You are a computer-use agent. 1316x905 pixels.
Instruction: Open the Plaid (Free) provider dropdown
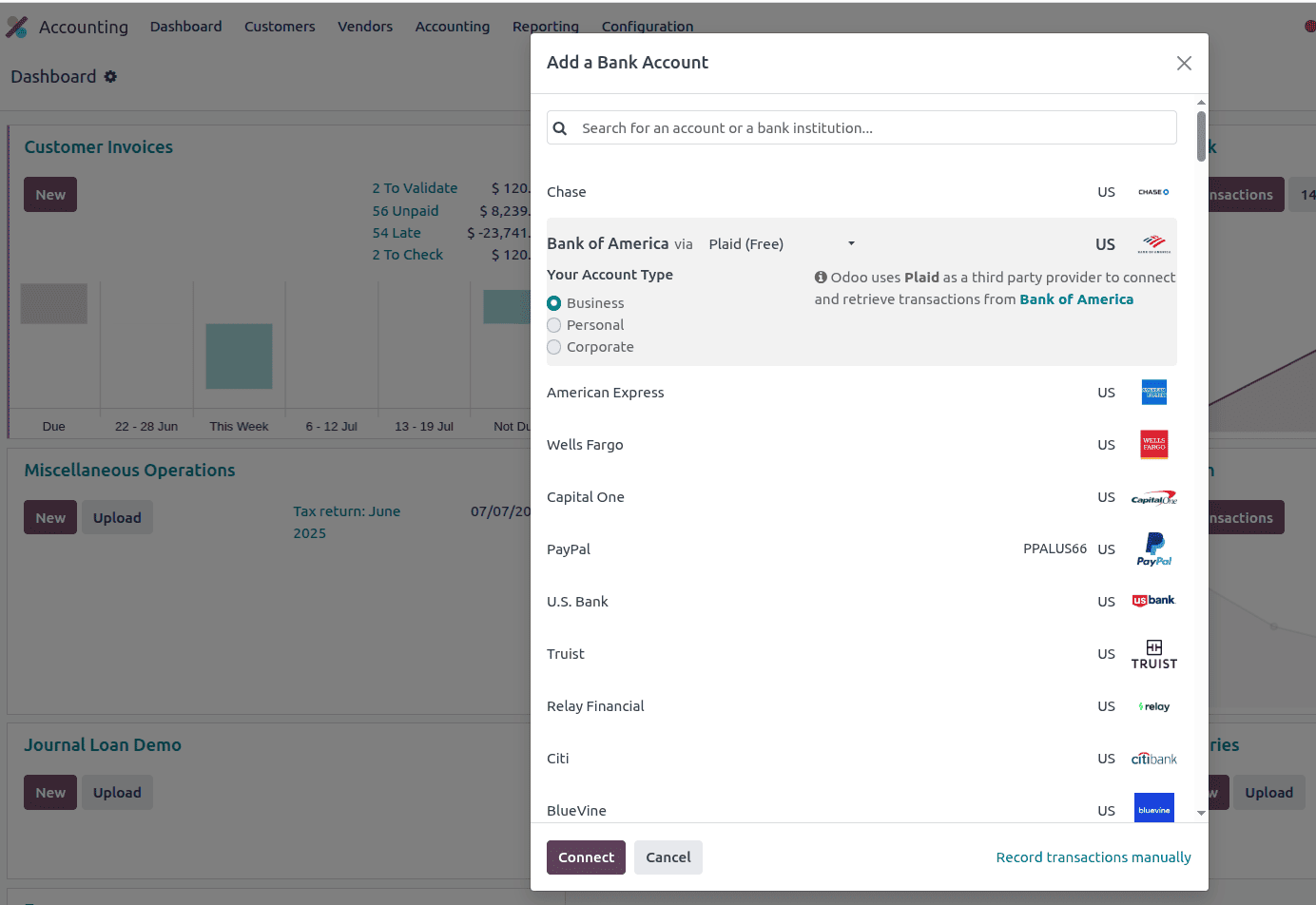coord(782,244)
